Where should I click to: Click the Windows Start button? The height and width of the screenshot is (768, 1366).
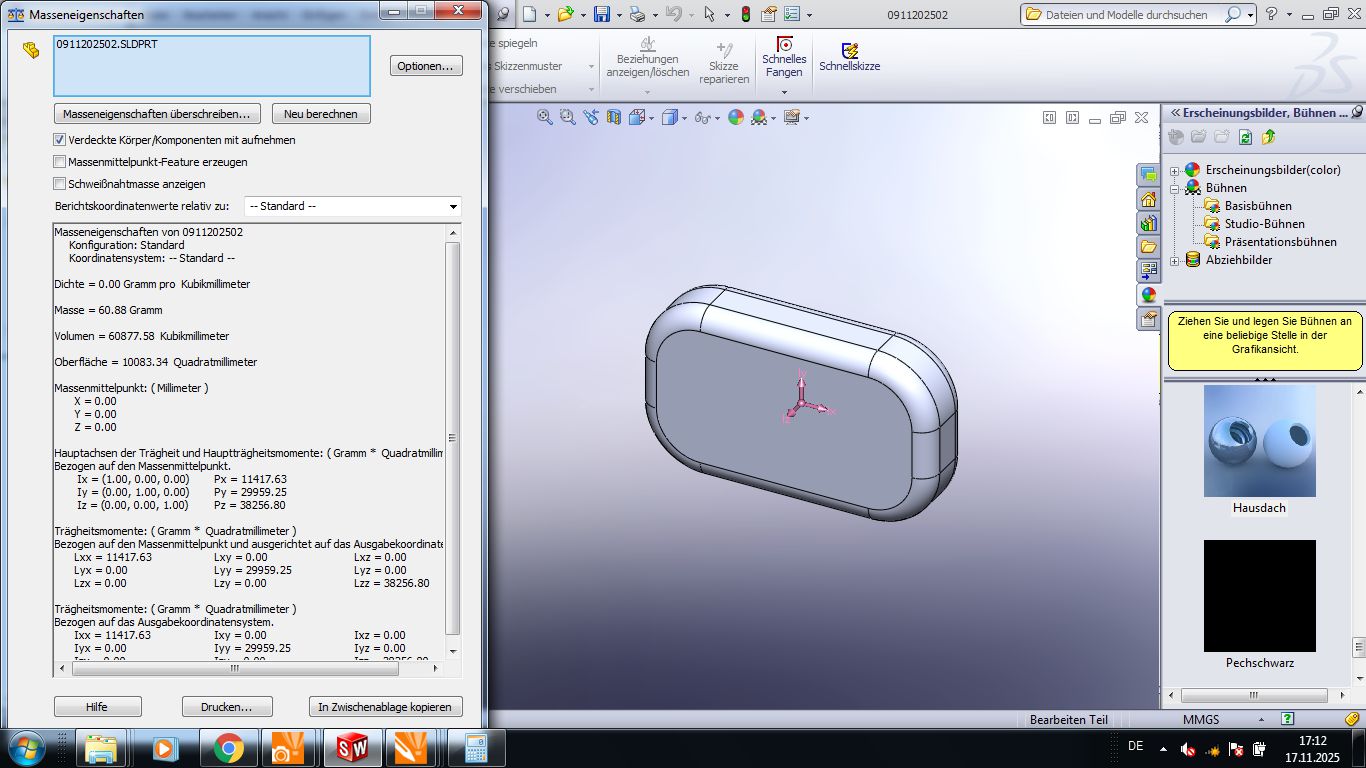click(x=25, y=748)
